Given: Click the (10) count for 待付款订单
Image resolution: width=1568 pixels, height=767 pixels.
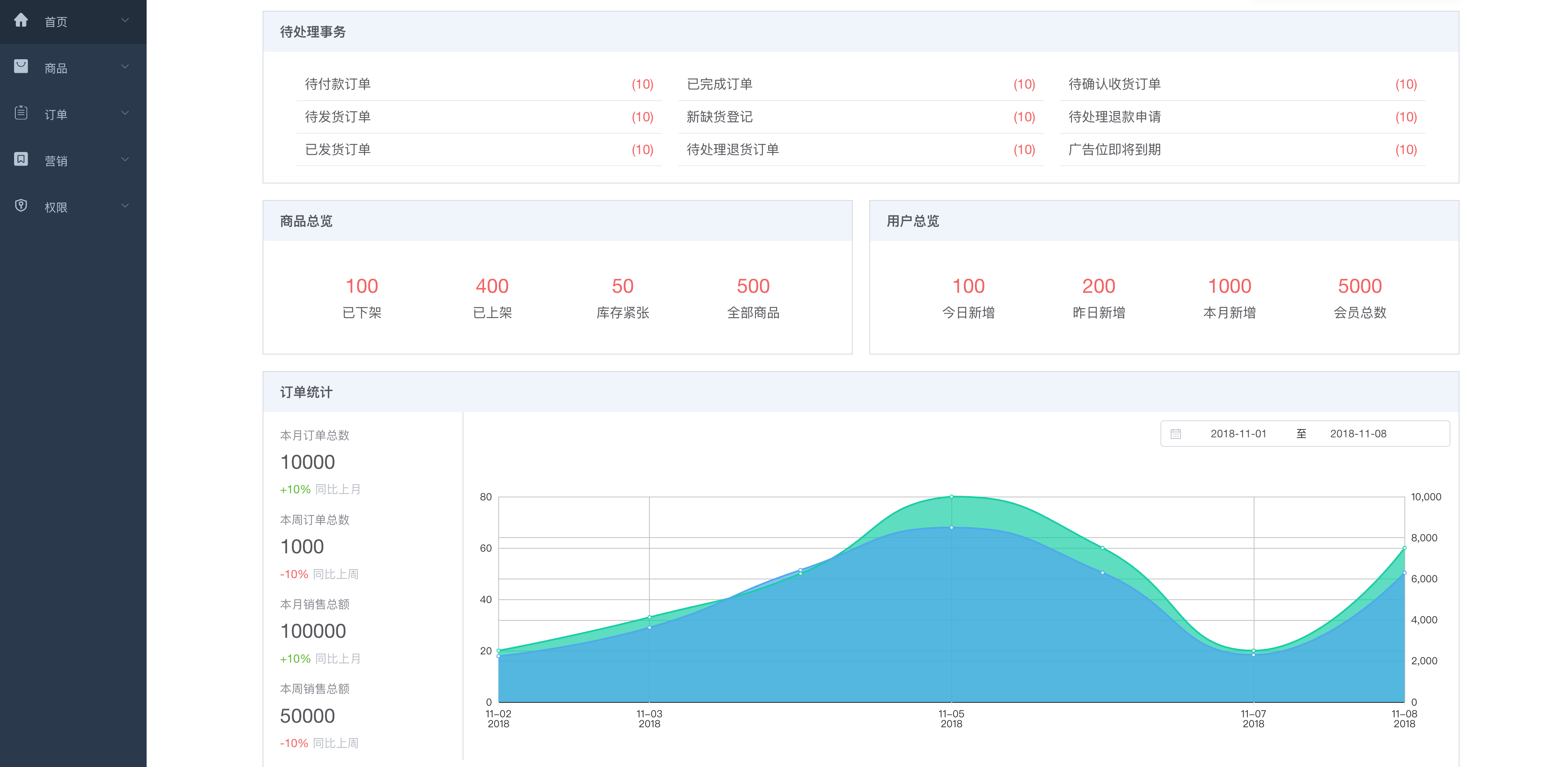Looking at the screenshot, I should (x=642, y=84).
